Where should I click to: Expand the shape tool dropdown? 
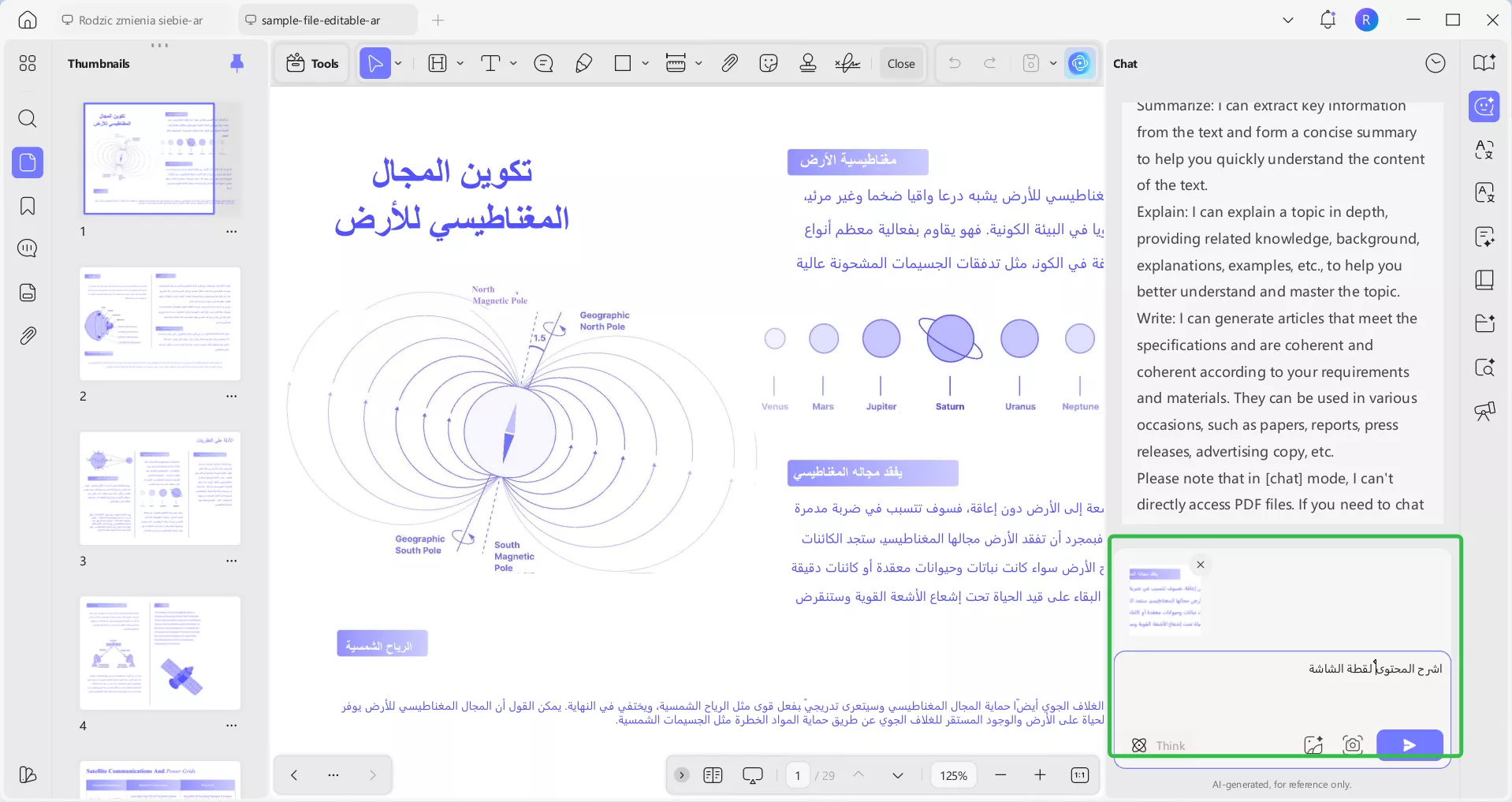[x=644, y=63]
